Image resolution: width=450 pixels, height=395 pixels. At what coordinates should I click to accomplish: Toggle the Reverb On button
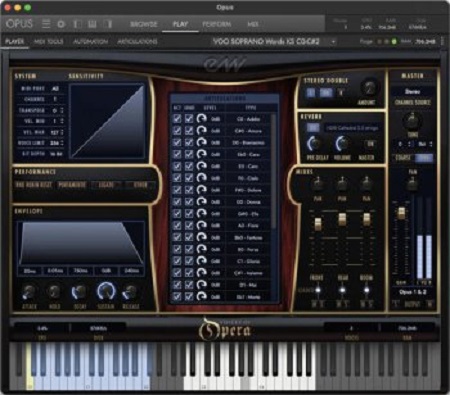pos(312,128)
